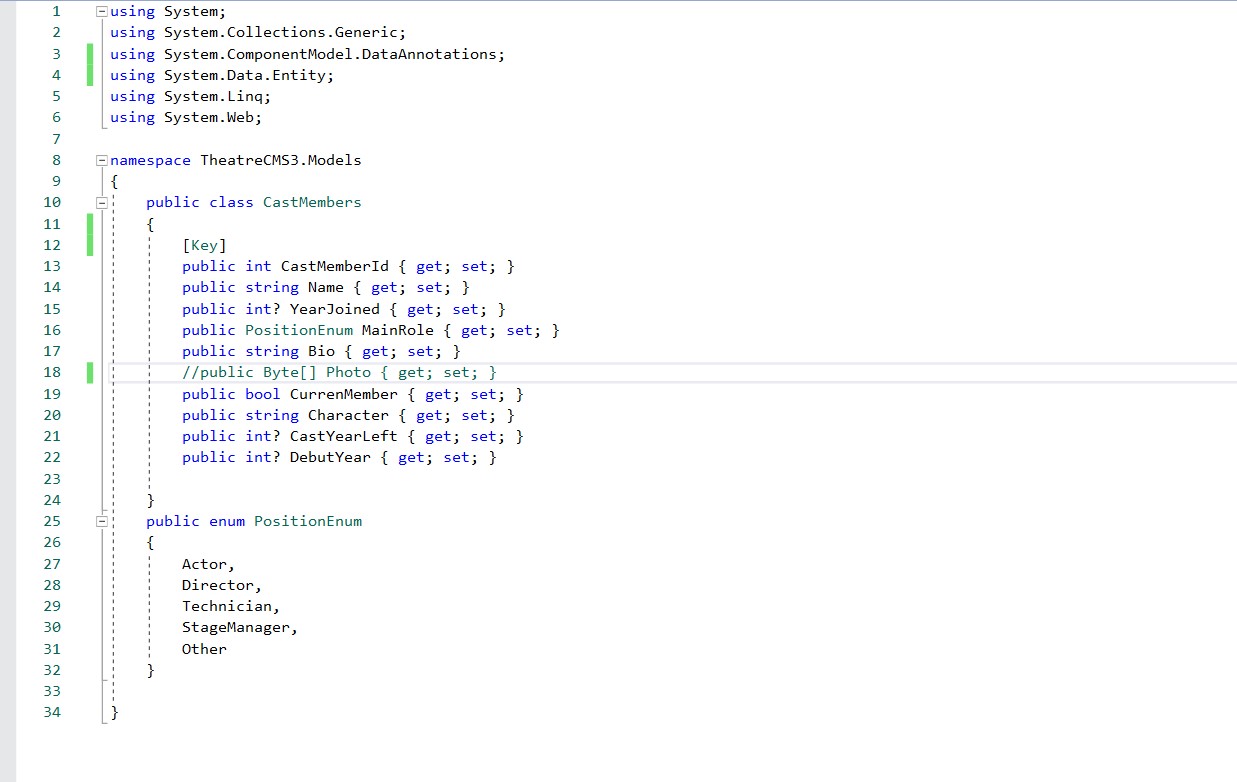Click line number 22 to select DebutYear line
The height and width of the screenshot is (782, 1237).
(x=52, y=457)
